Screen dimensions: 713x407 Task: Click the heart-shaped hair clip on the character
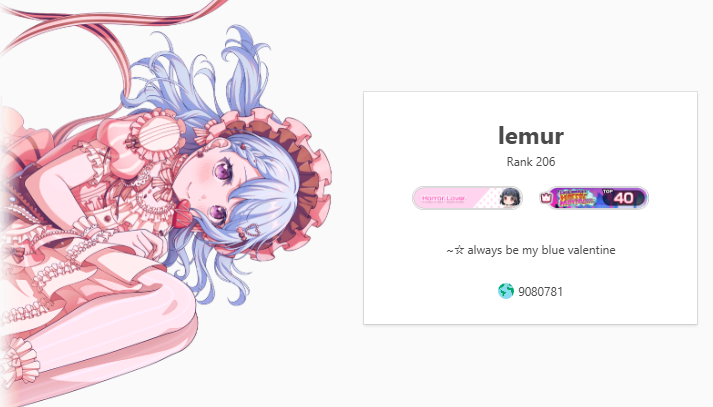(251, 233)
